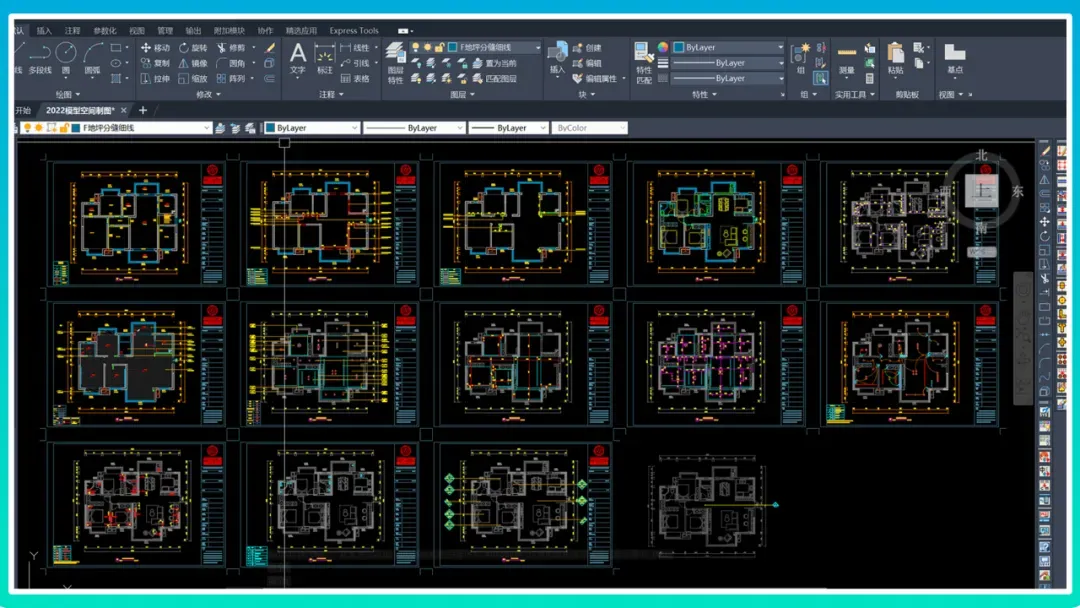
Task: Toggle layer freeze sun icon in ribbon layer box
Action: coord(427,48)
